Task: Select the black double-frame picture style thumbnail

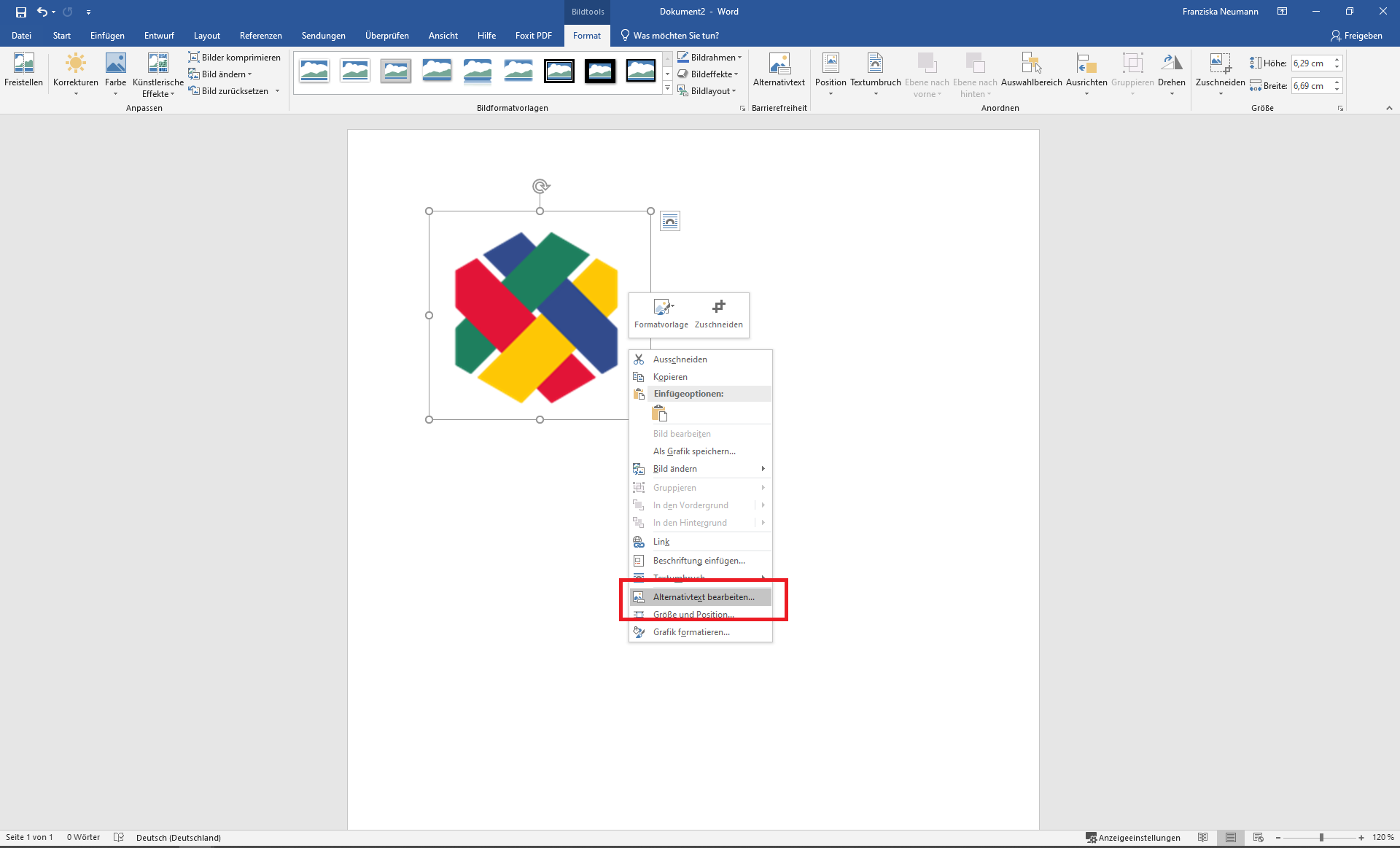Action: click(559, 71)
